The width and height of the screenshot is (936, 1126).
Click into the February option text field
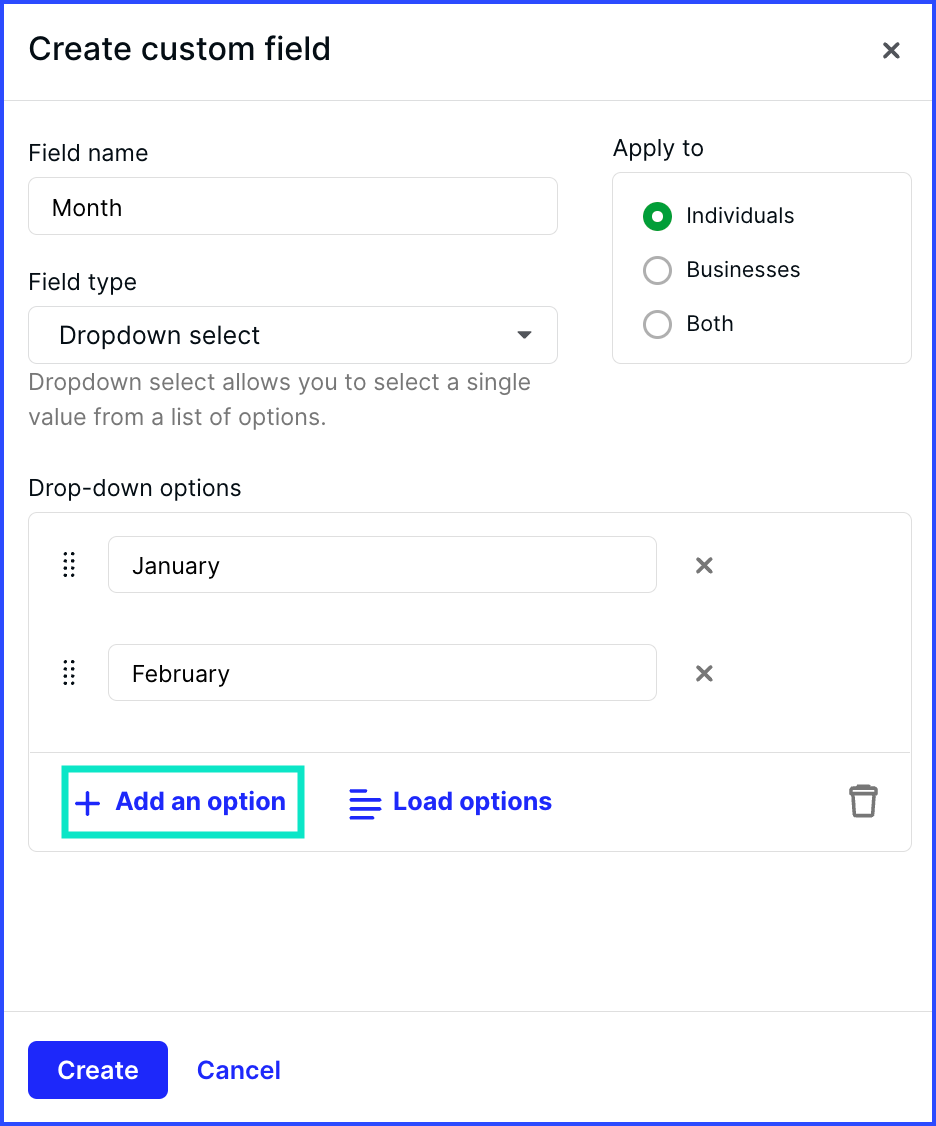pyautogui.click(x=382, y=672)
